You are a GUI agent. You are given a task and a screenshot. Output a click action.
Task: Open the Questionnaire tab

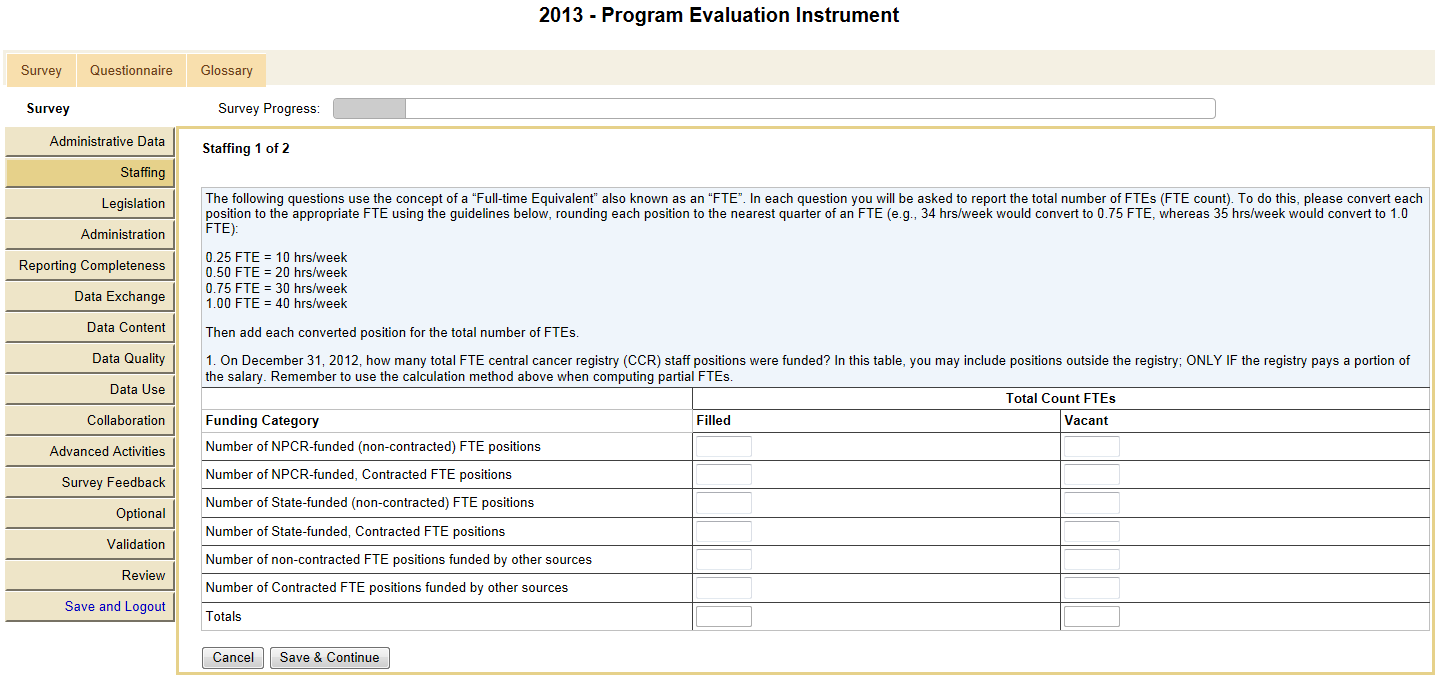point(131,70)
